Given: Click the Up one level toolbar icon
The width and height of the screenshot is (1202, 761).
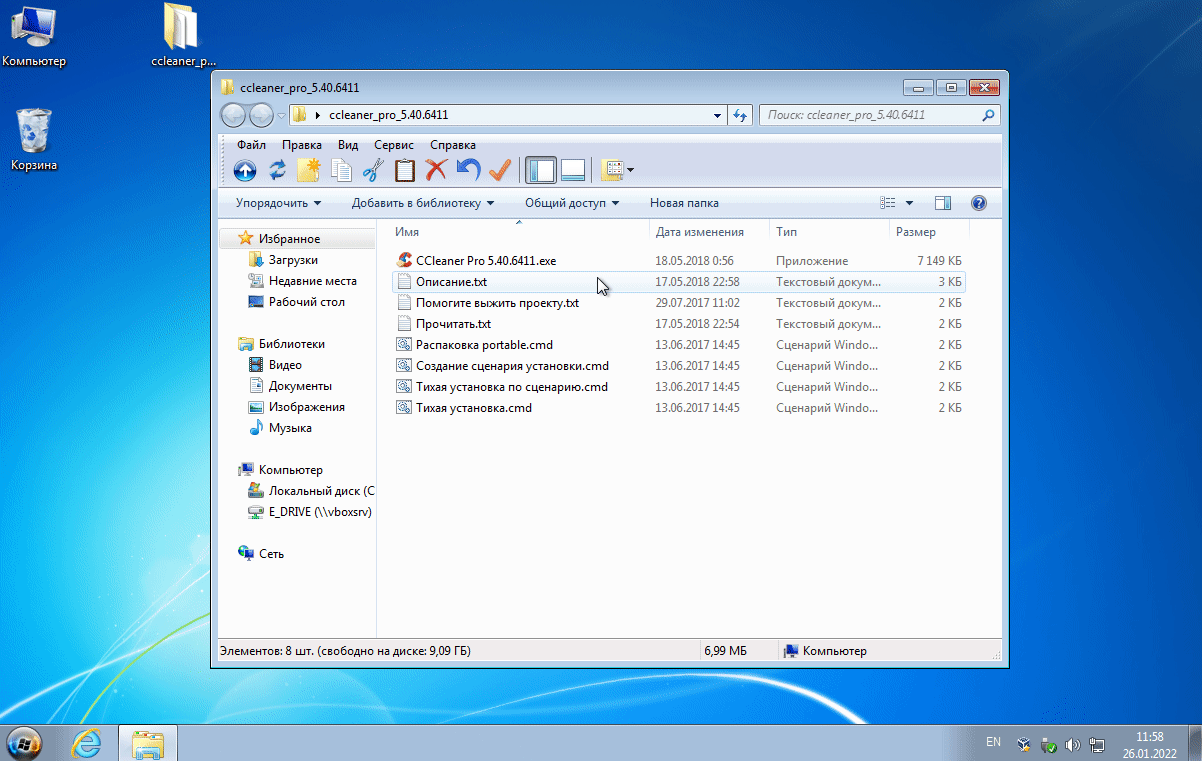Looking at the screenshot, I should tap(245, 171).
